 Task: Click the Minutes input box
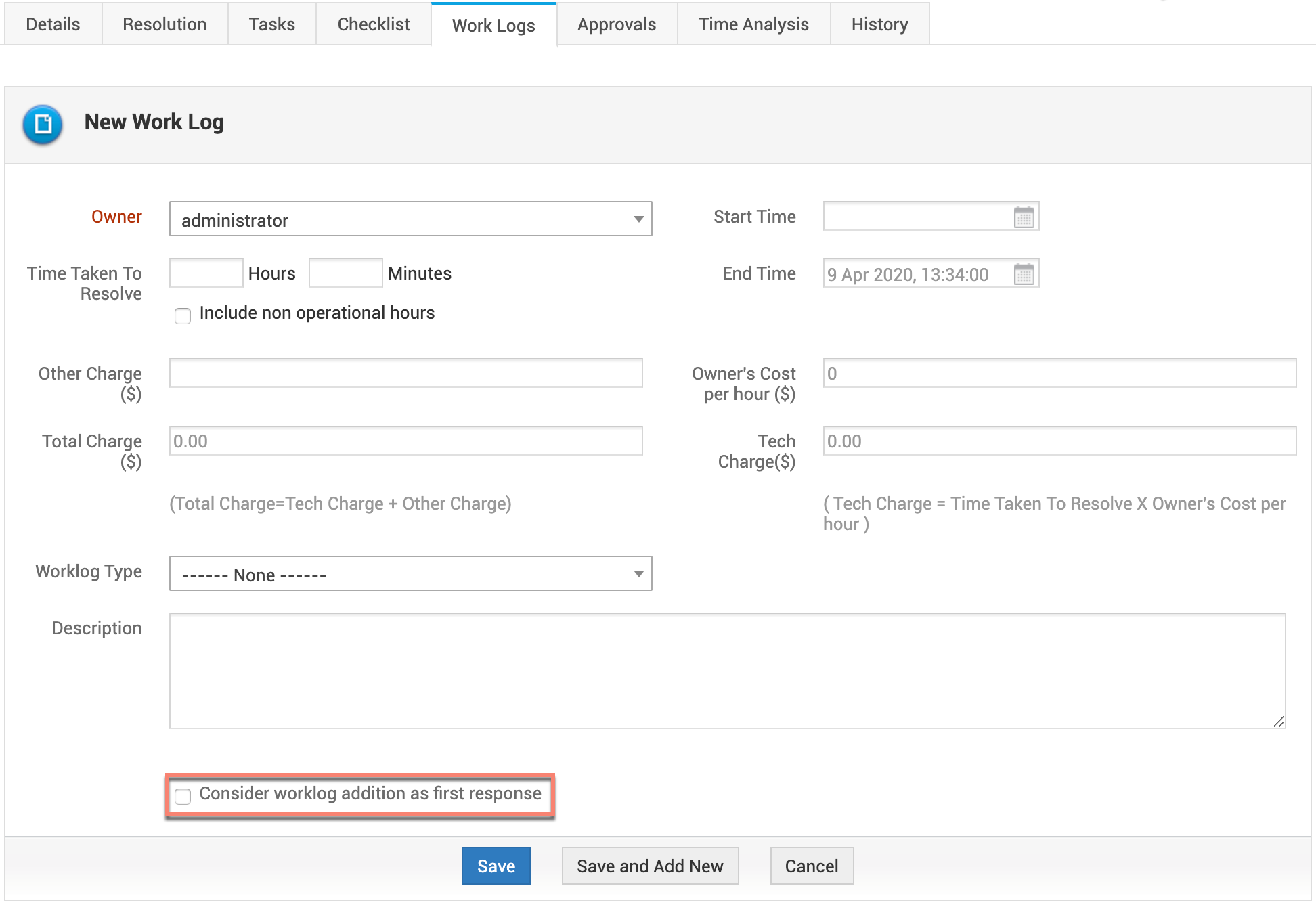pyautogui.click(x=345, y=273)
